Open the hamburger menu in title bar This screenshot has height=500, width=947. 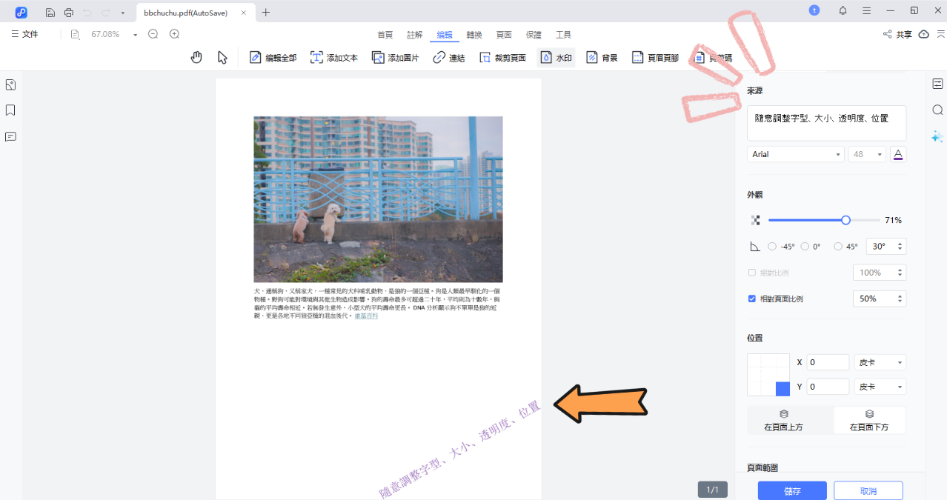(x=866, y=10)
